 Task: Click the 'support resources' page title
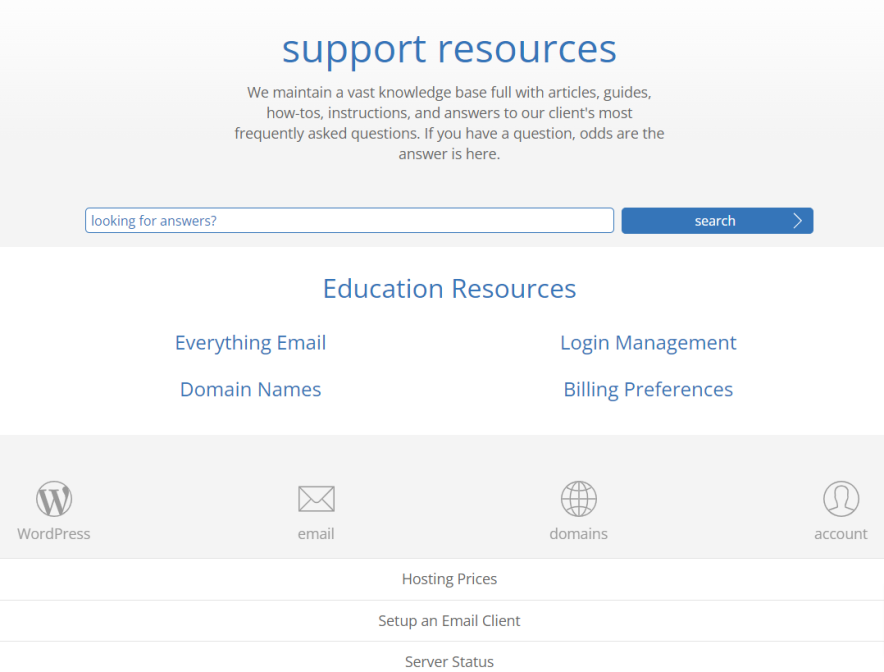[x=449, y=50]
